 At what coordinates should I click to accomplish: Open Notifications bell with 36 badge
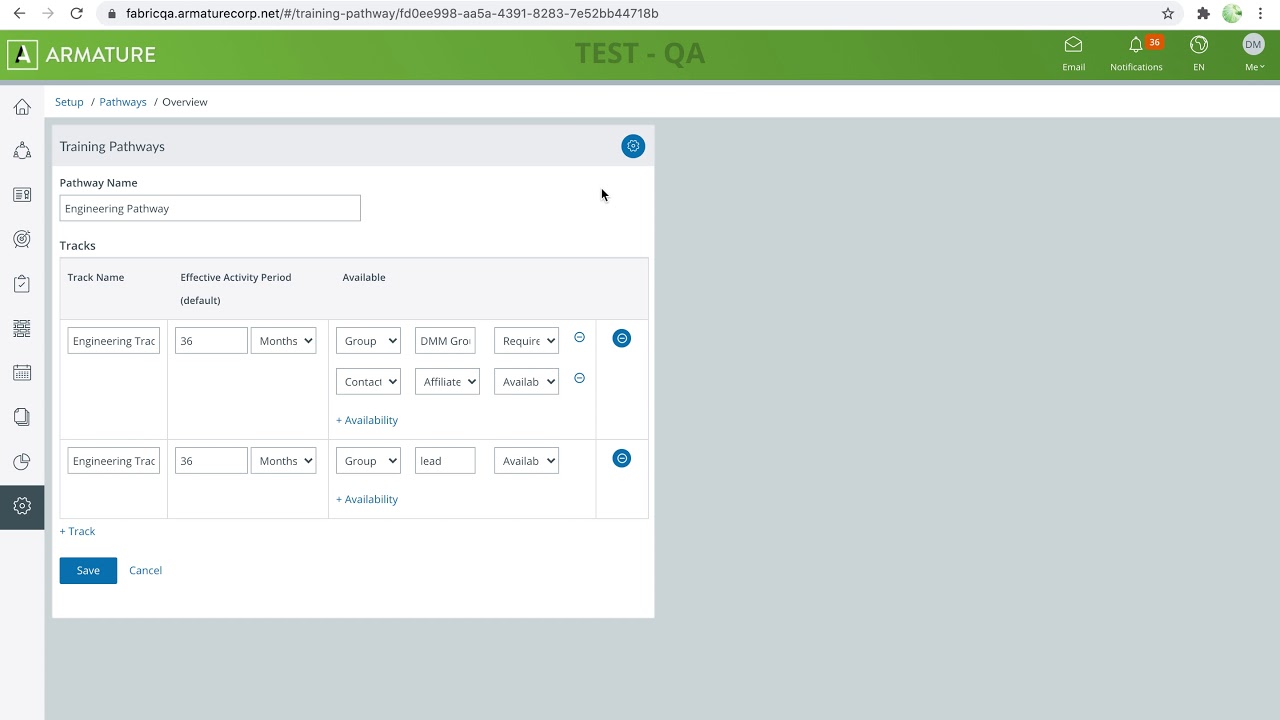(x=1136, y=54)
